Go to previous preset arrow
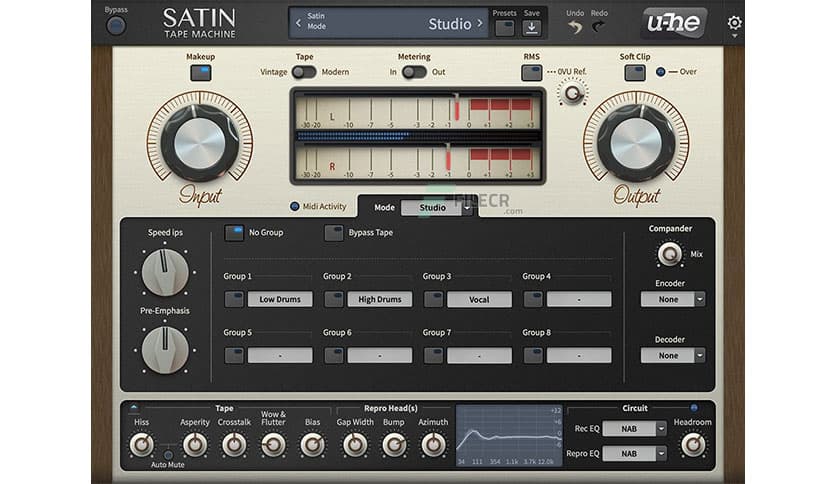 pos(299,23)
